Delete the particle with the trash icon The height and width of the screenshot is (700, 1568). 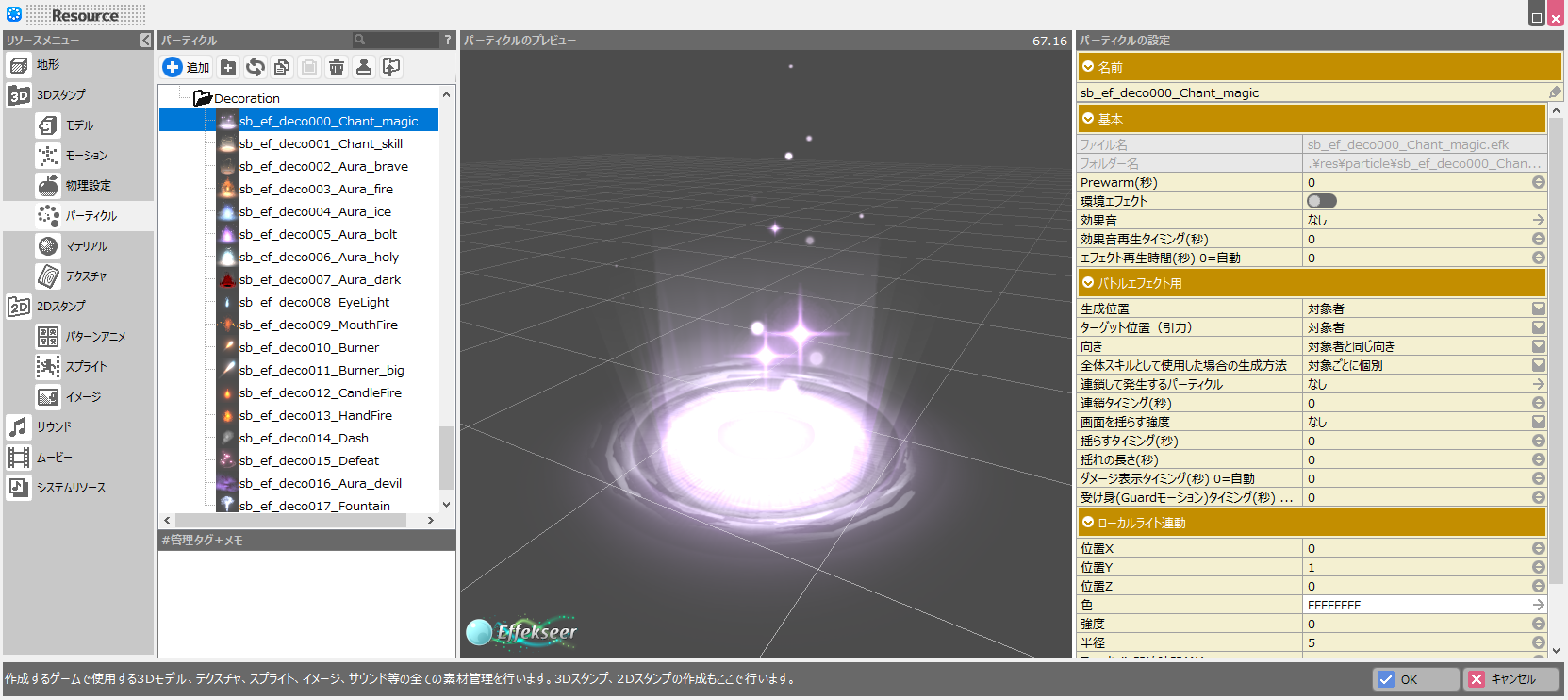click(337, 67)
